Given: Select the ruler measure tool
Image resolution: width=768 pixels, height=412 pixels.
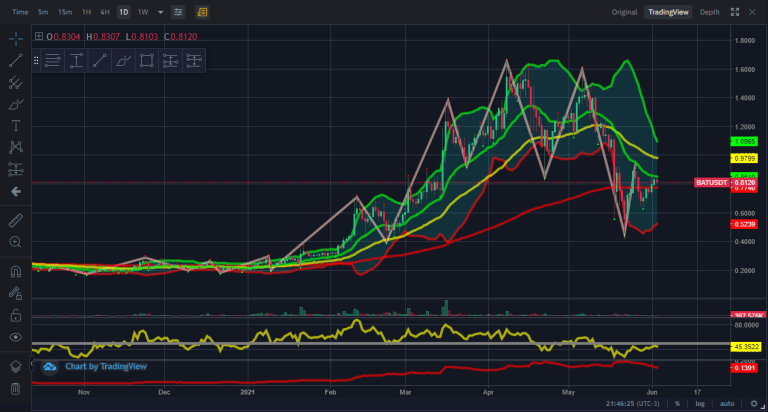Looking at the screenshot, I should pos(16,220).
